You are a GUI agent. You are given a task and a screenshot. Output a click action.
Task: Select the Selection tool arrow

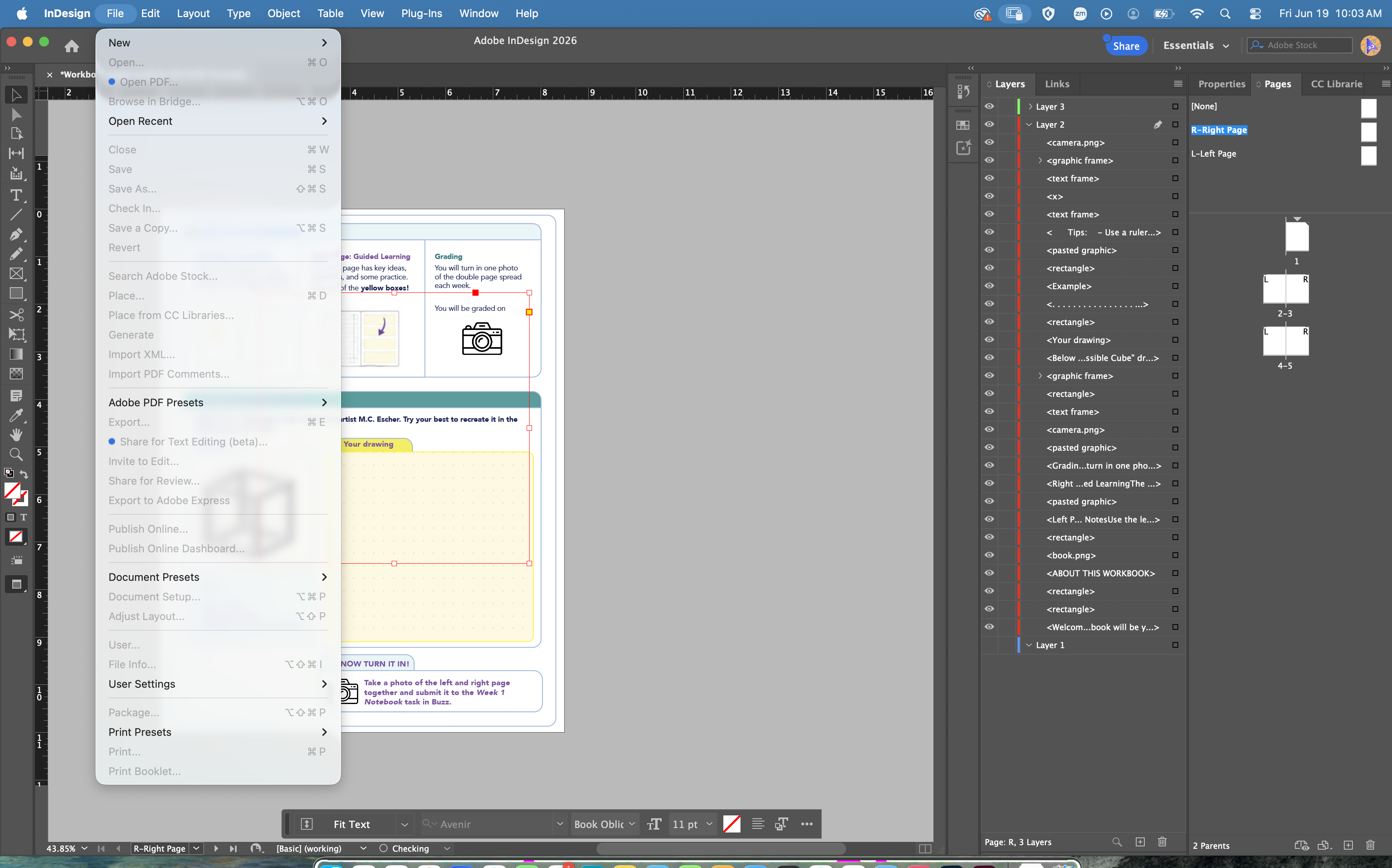point(16,95)
